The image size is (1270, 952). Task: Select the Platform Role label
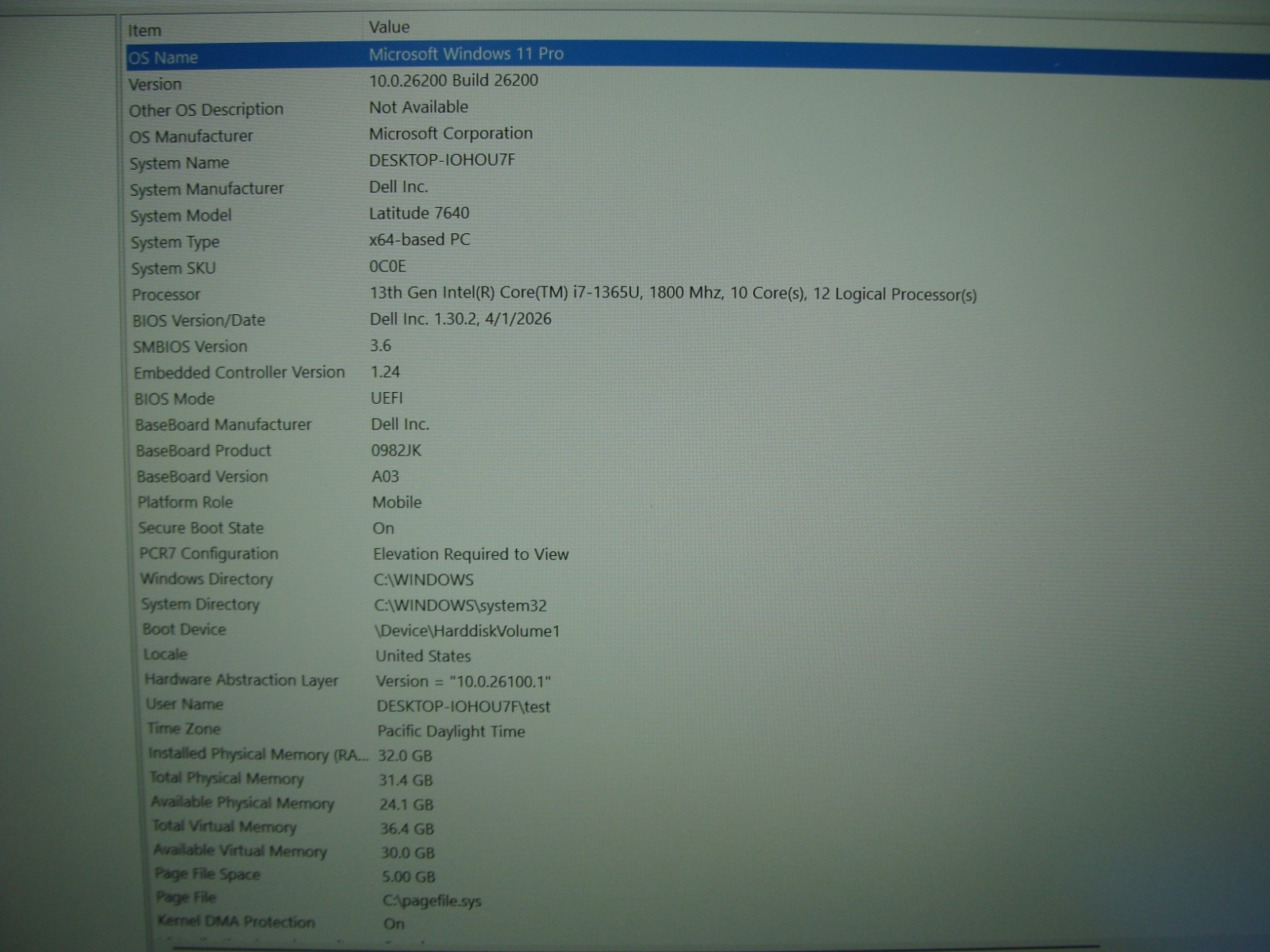tap(185, 502)
